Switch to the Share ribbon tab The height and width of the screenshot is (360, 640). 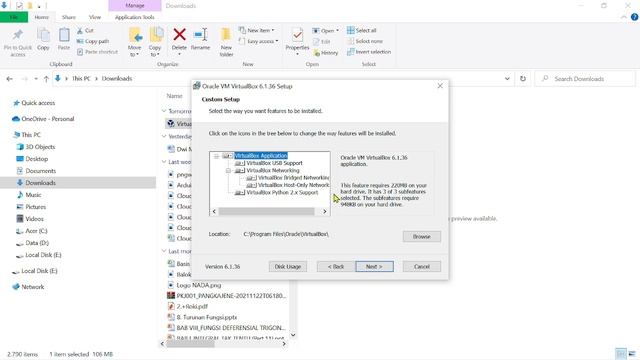(69, 17)
